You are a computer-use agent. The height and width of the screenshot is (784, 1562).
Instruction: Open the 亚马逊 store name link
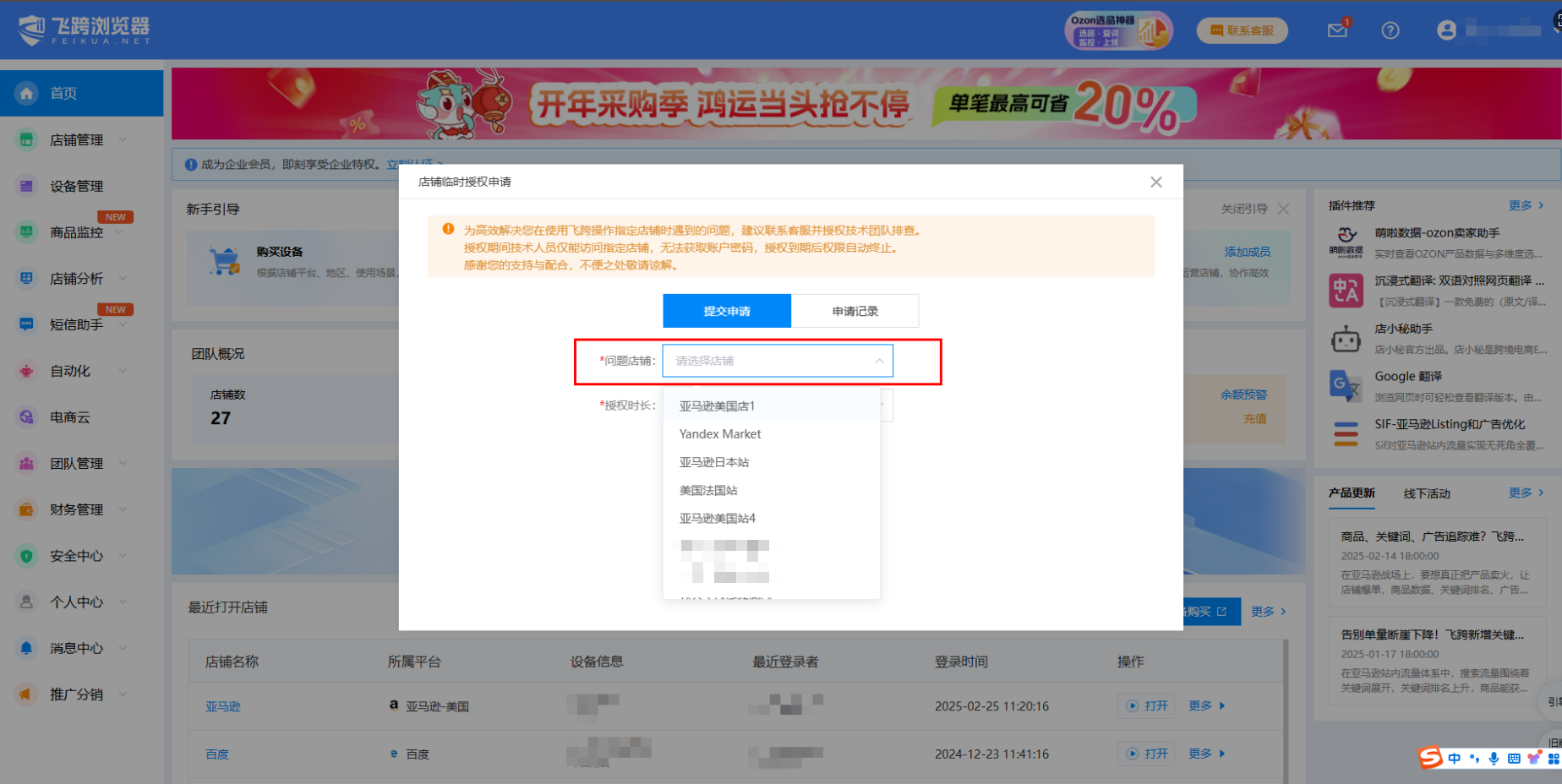223,706
